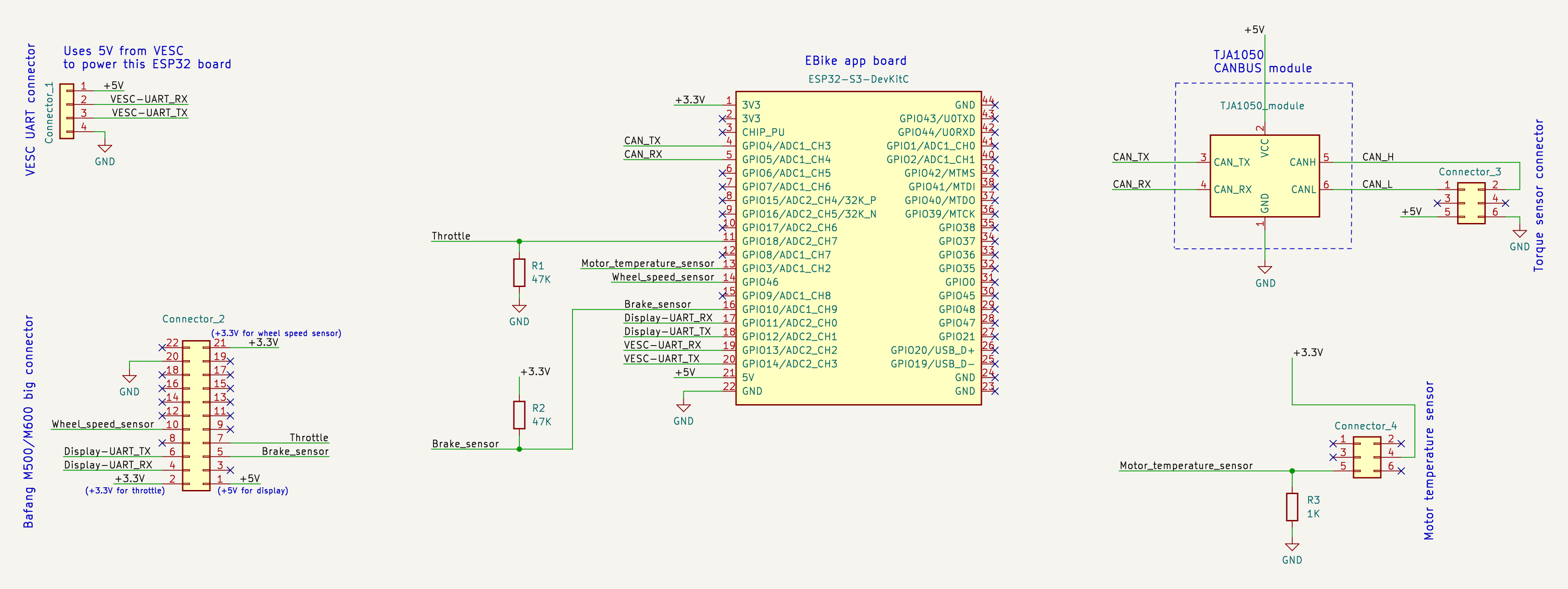
Task: Click the Connector_3 six-pin header symbol
Action: coord(1471,203)
